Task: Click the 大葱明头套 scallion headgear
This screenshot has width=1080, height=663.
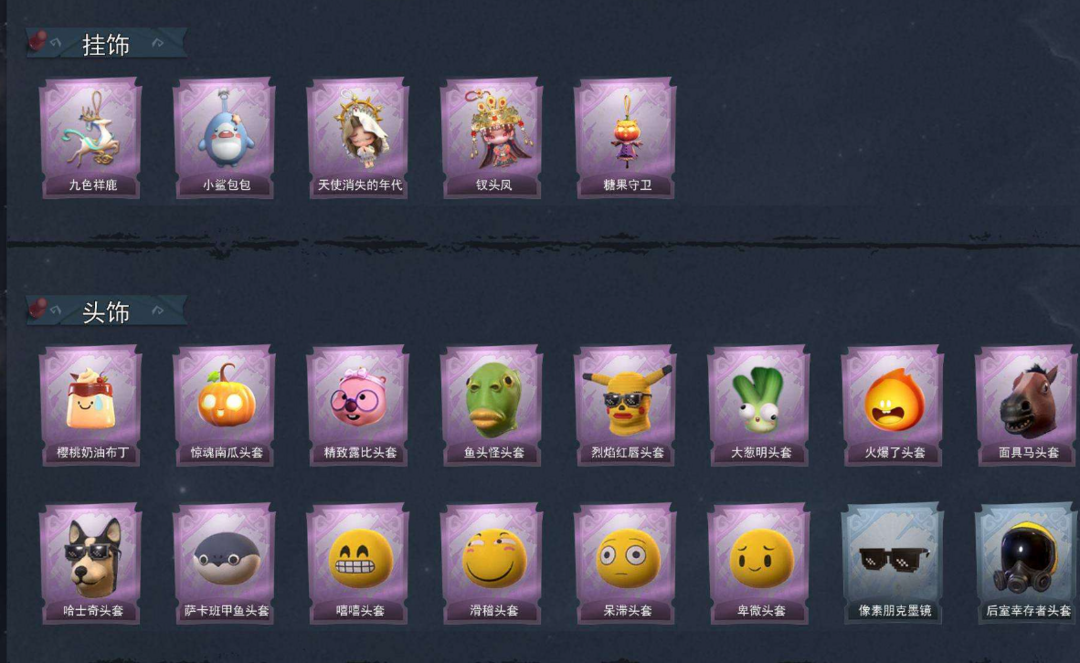Action: click(x=760, y=406)
